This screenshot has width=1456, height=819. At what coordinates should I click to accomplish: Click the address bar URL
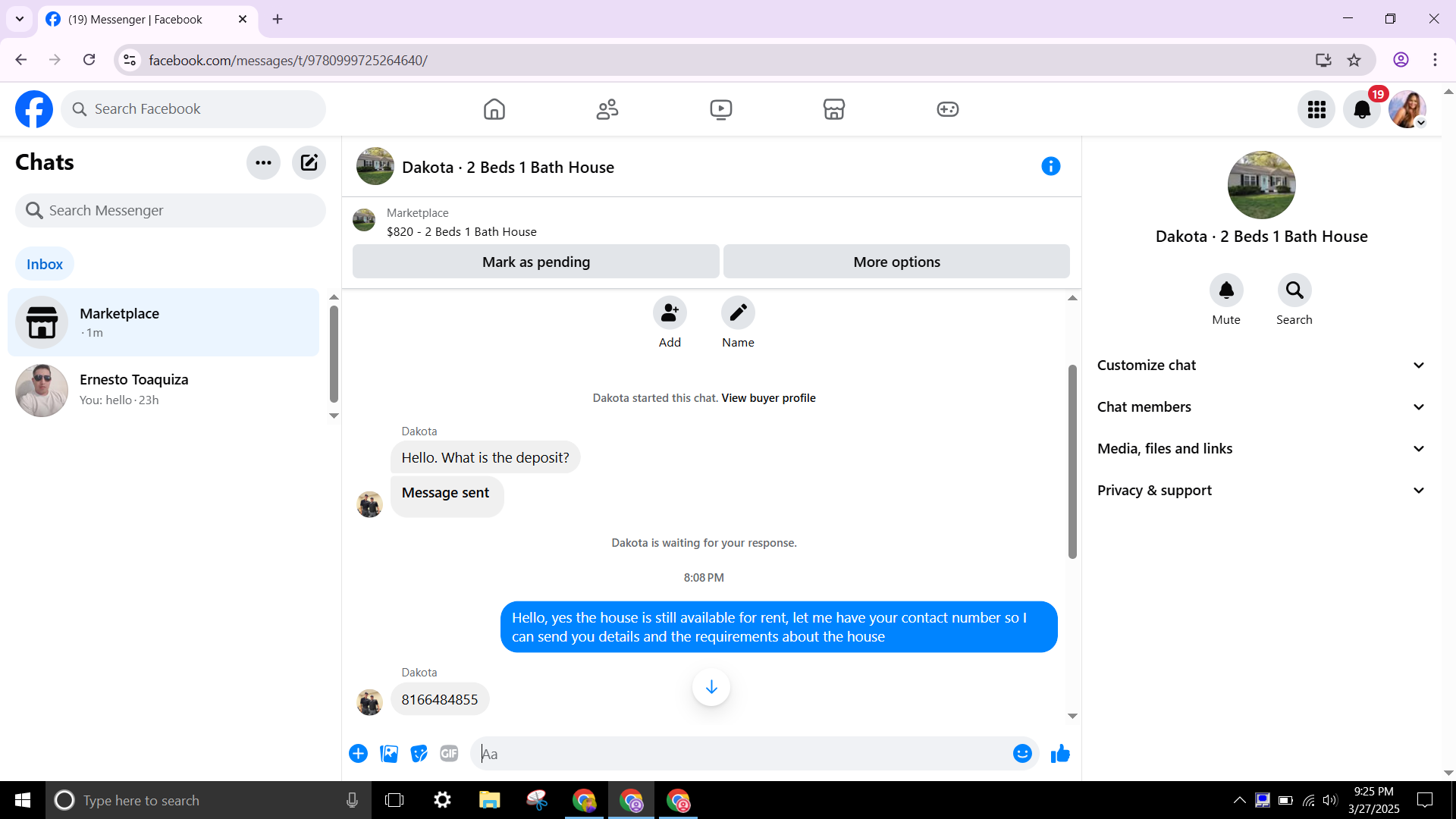(288, 61)
